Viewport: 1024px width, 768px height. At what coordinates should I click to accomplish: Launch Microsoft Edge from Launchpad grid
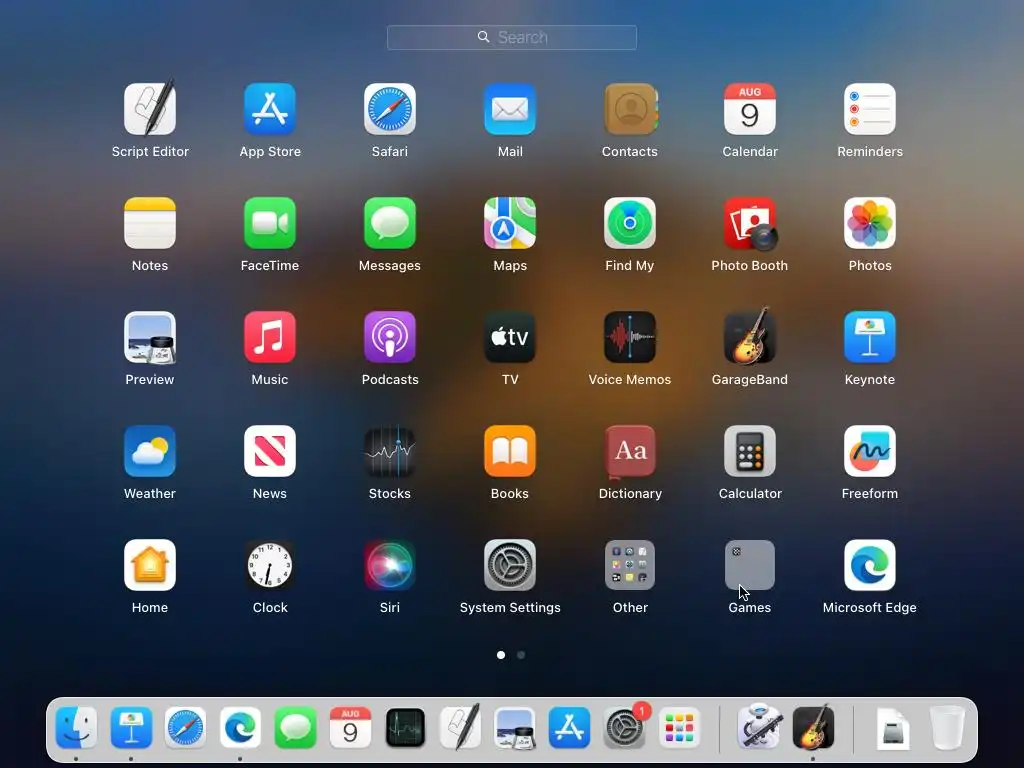click(x=870, y=565)
